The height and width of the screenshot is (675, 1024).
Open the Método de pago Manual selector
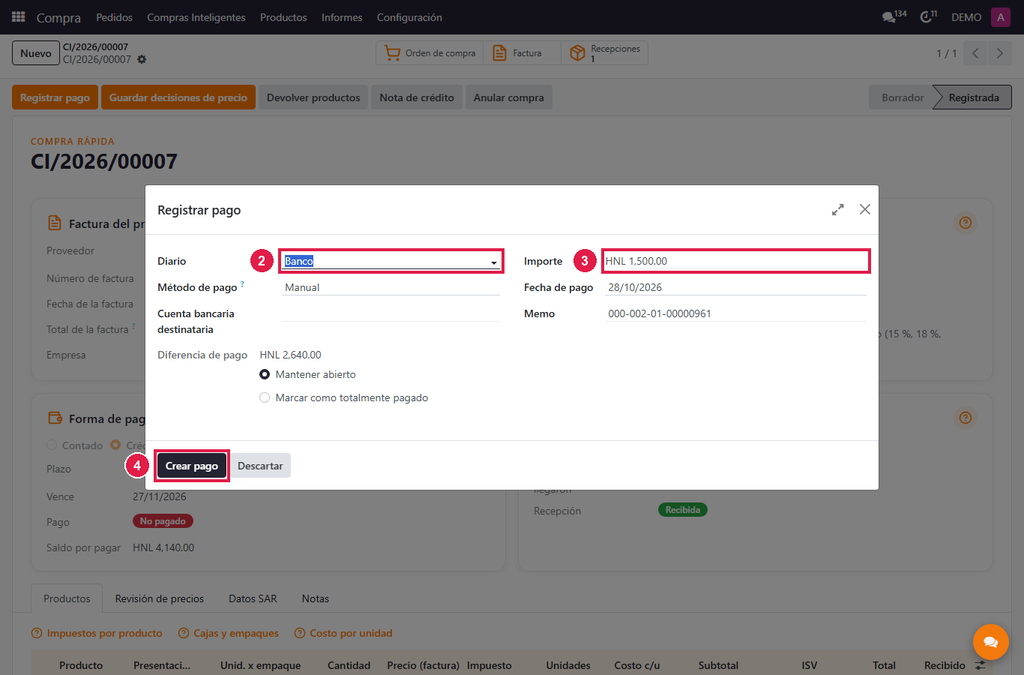pyautogui.click(x=391, y=287)
